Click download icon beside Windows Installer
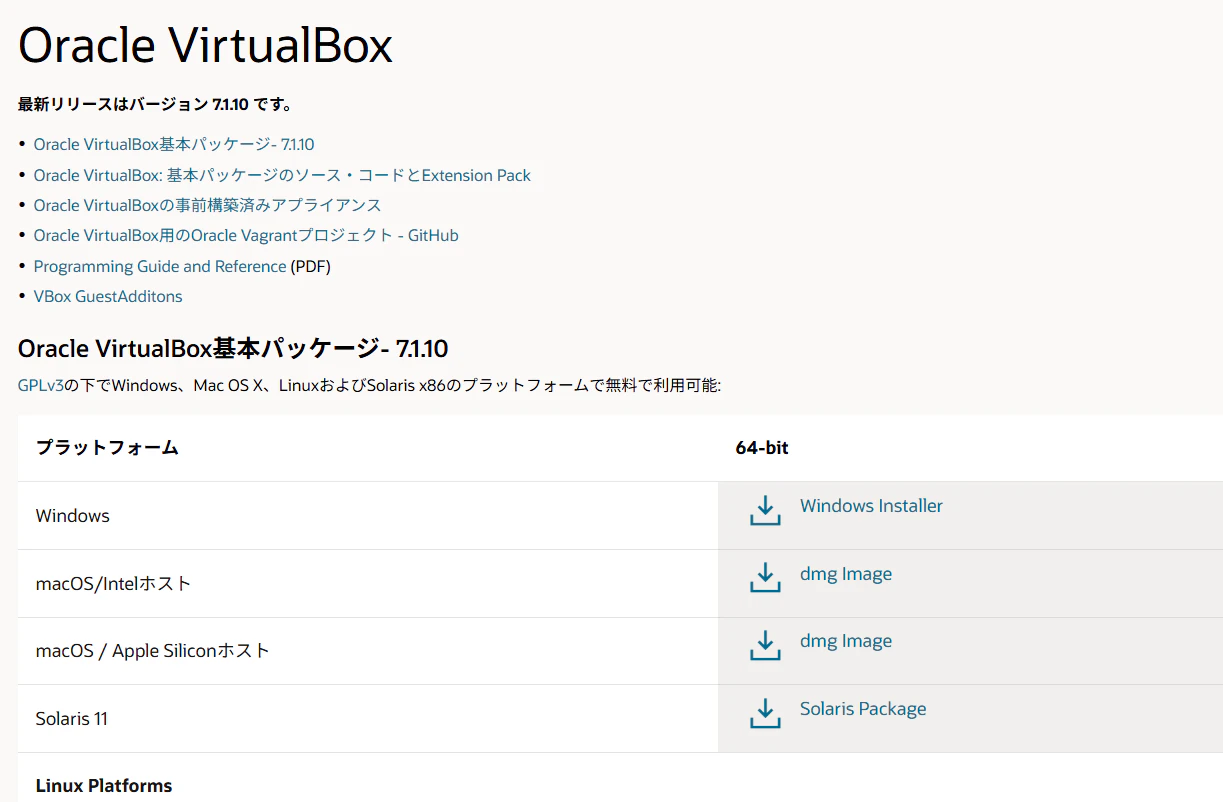 (x=765, y=510)
